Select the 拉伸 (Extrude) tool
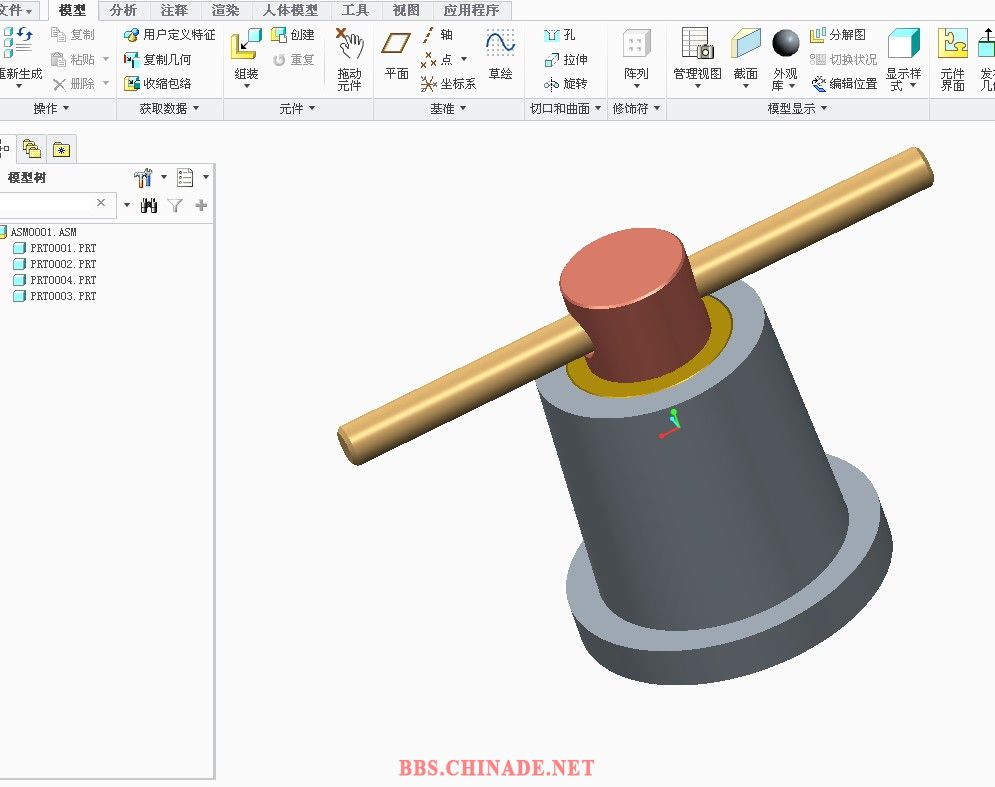Screen dimensions: 995x787 [x=565, y=60]
